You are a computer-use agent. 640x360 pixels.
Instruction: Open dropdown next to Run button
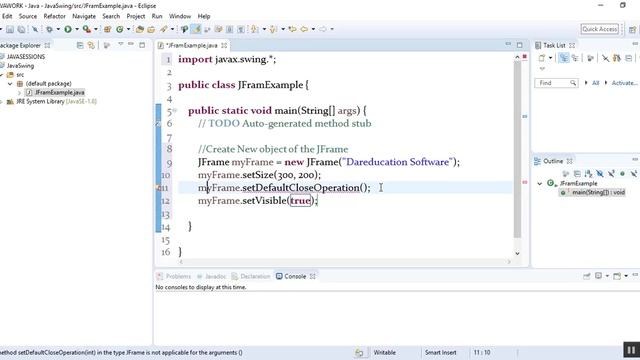click(77, 29)
